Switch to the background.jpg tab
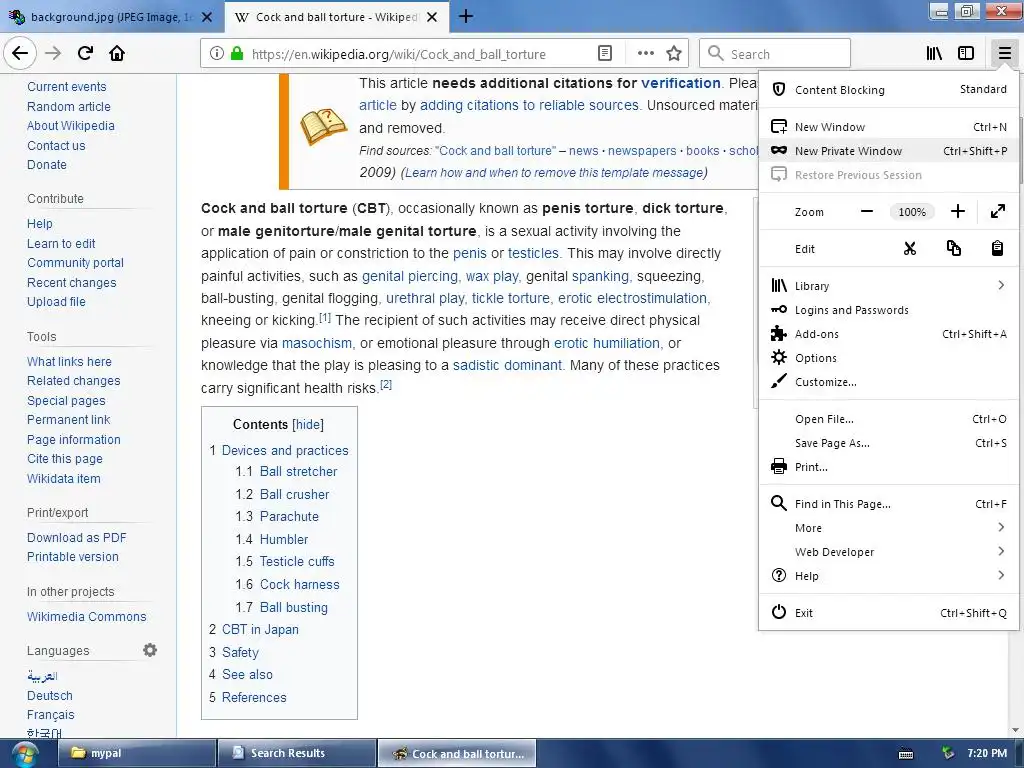The image size is (1024, 768). coord(111,17)
